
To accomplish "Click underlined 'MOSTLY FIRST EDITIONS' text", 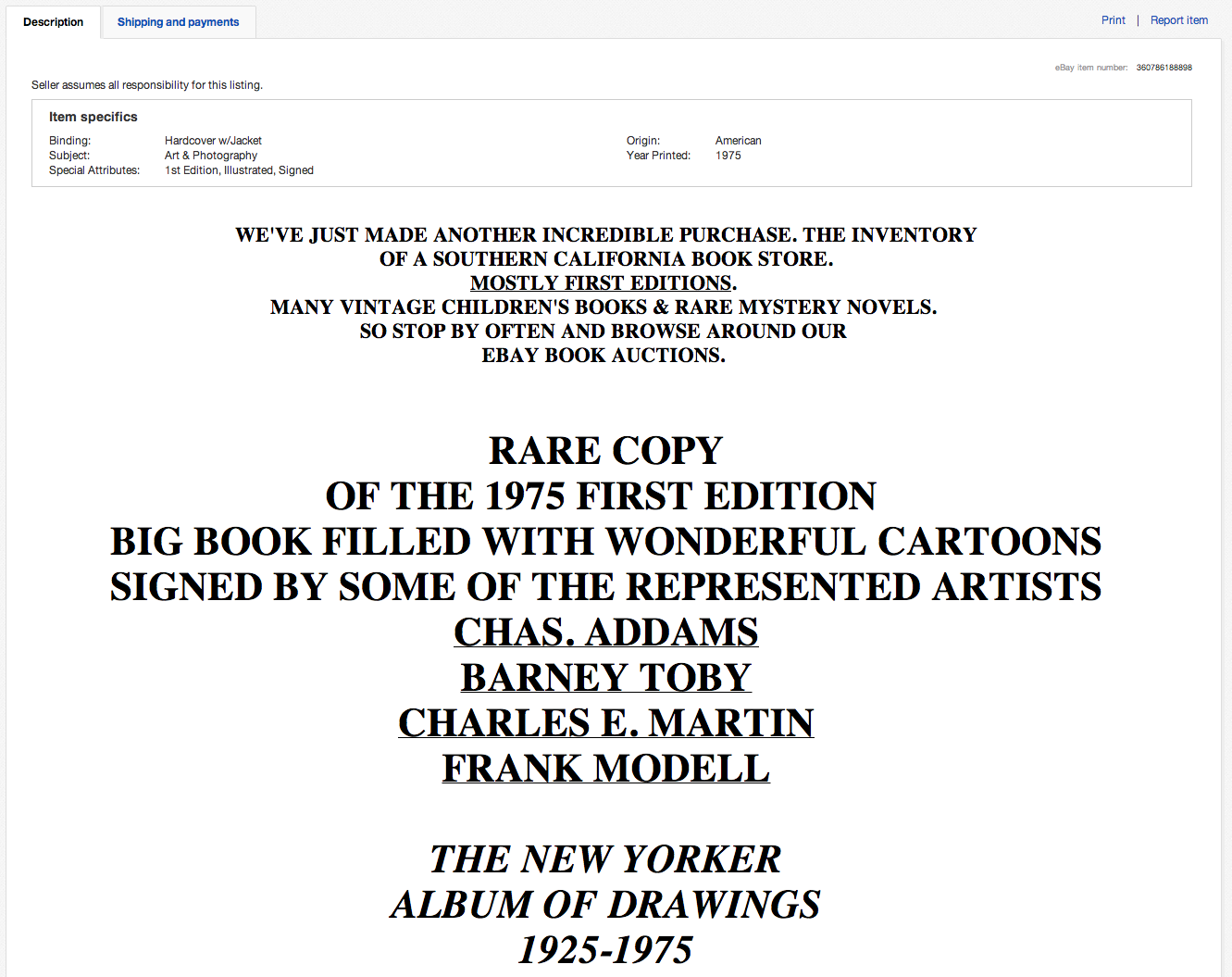I will tap(602, 283).
